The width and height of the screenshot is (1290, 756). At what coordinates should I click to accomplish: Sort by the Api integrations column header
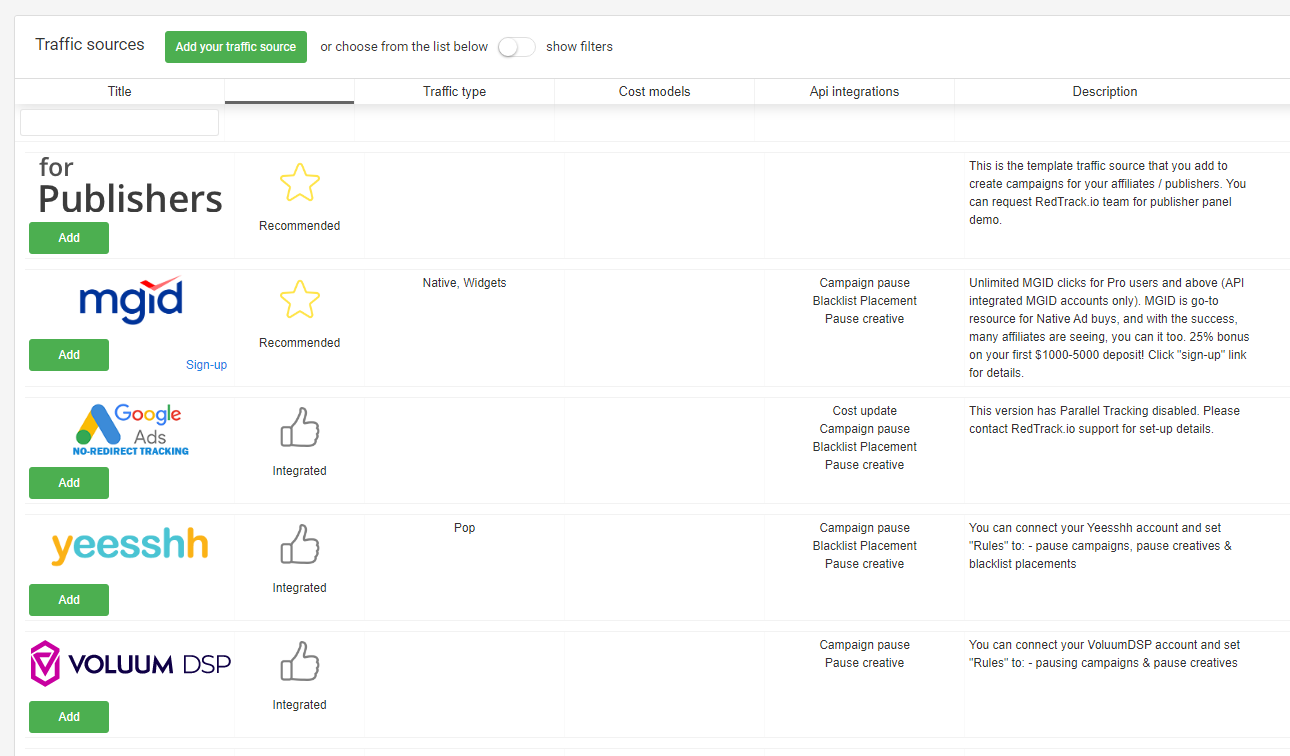[x=855, y=91]
